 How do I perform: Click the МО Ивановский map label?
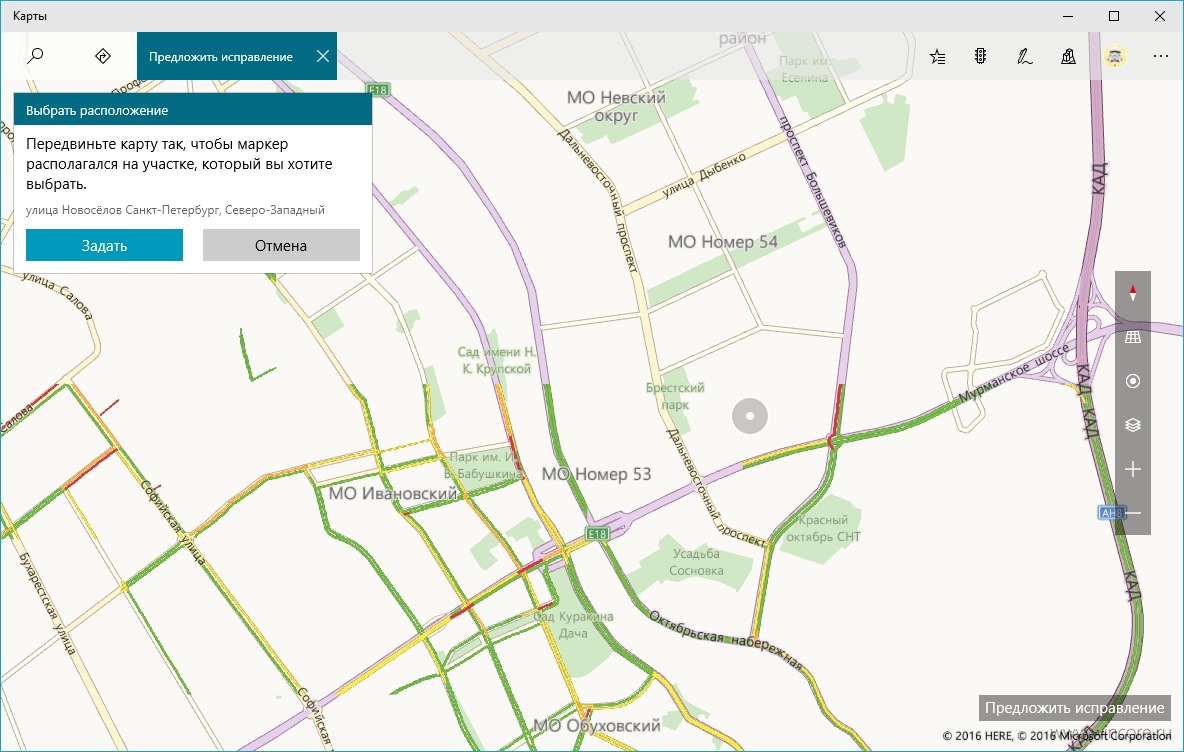(x=393, y=493)
